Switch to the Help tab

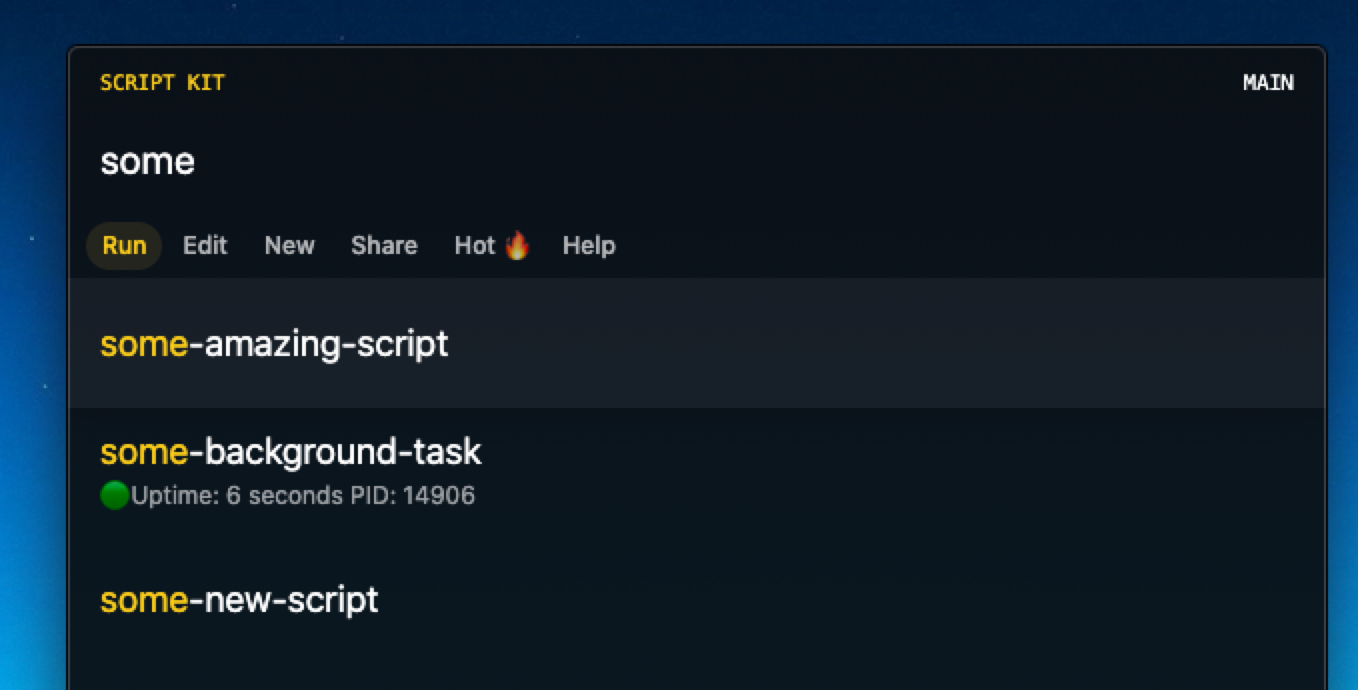[x=589, y=246]
